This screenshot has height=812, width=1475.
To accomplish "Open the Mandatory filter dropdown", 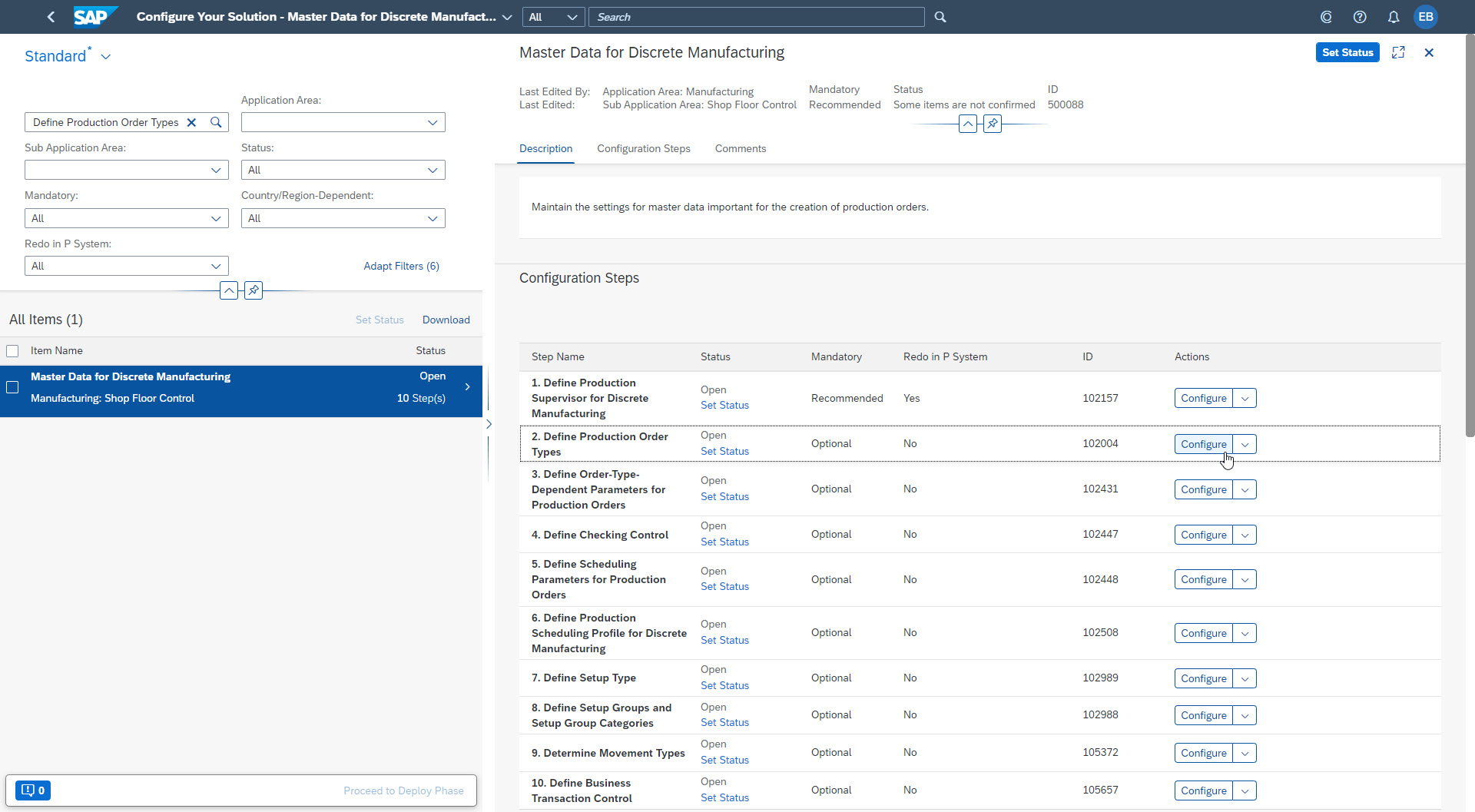I will point(126,218).
